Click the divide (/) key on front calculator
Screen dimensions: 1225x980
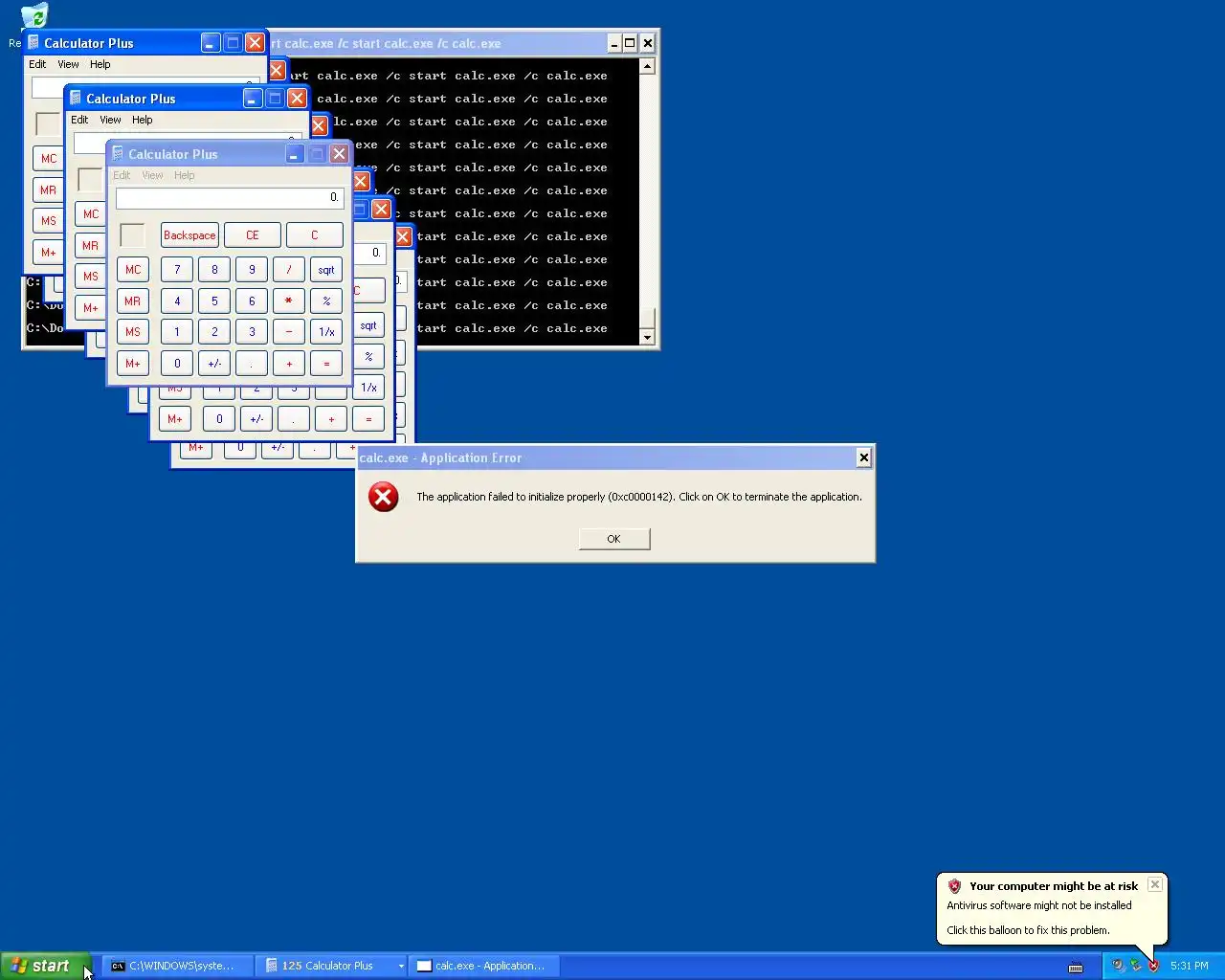(x=289, y=270)
